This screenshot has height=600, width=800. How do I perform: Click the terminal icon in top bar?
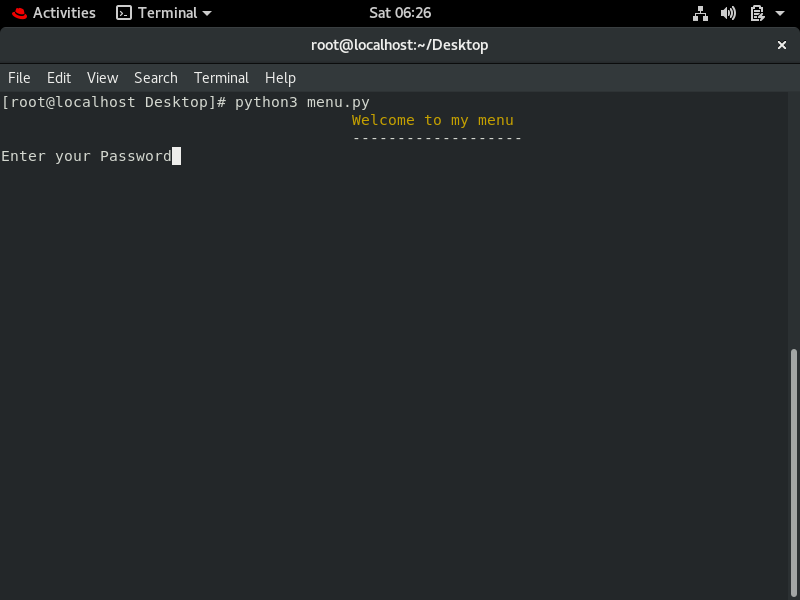click(x=124, y=13)
